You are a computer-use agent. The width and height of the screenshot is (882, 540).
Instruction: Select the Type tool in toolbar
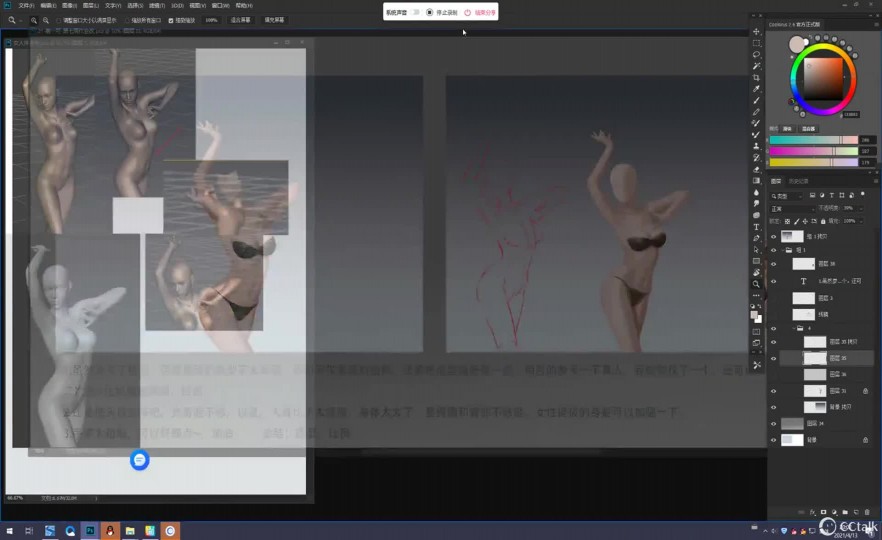[x=757, y=227]
